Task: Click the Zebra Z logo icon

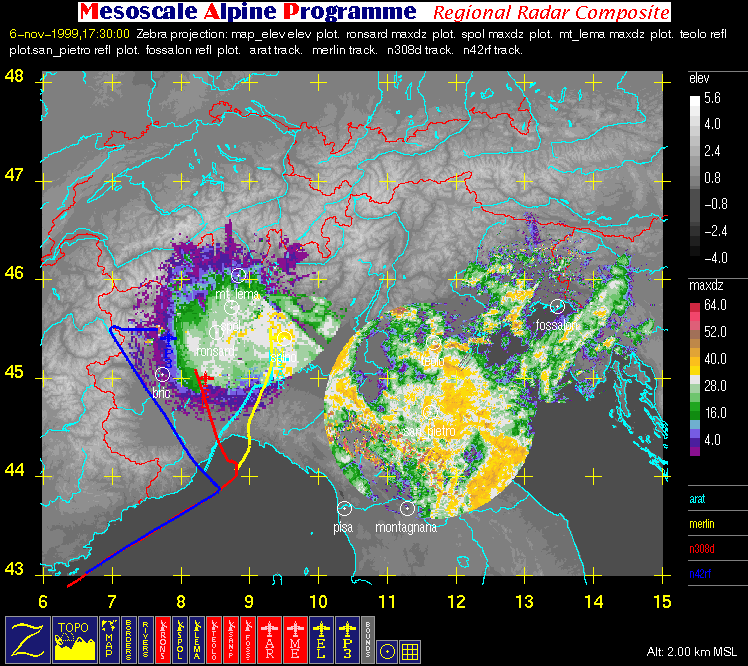Action: [x=28, y=639]
